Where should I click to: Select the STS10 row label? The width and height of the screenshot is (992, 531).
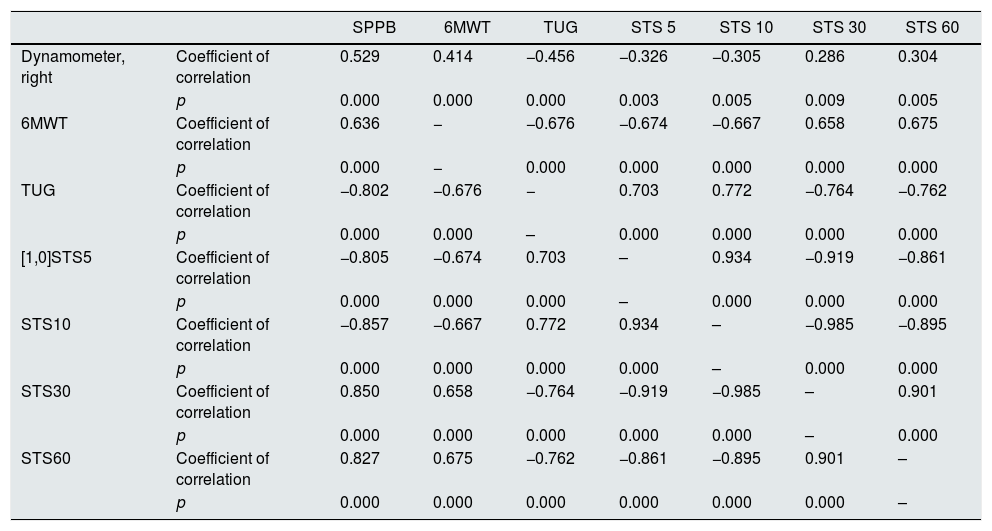[x=46, y=324]
